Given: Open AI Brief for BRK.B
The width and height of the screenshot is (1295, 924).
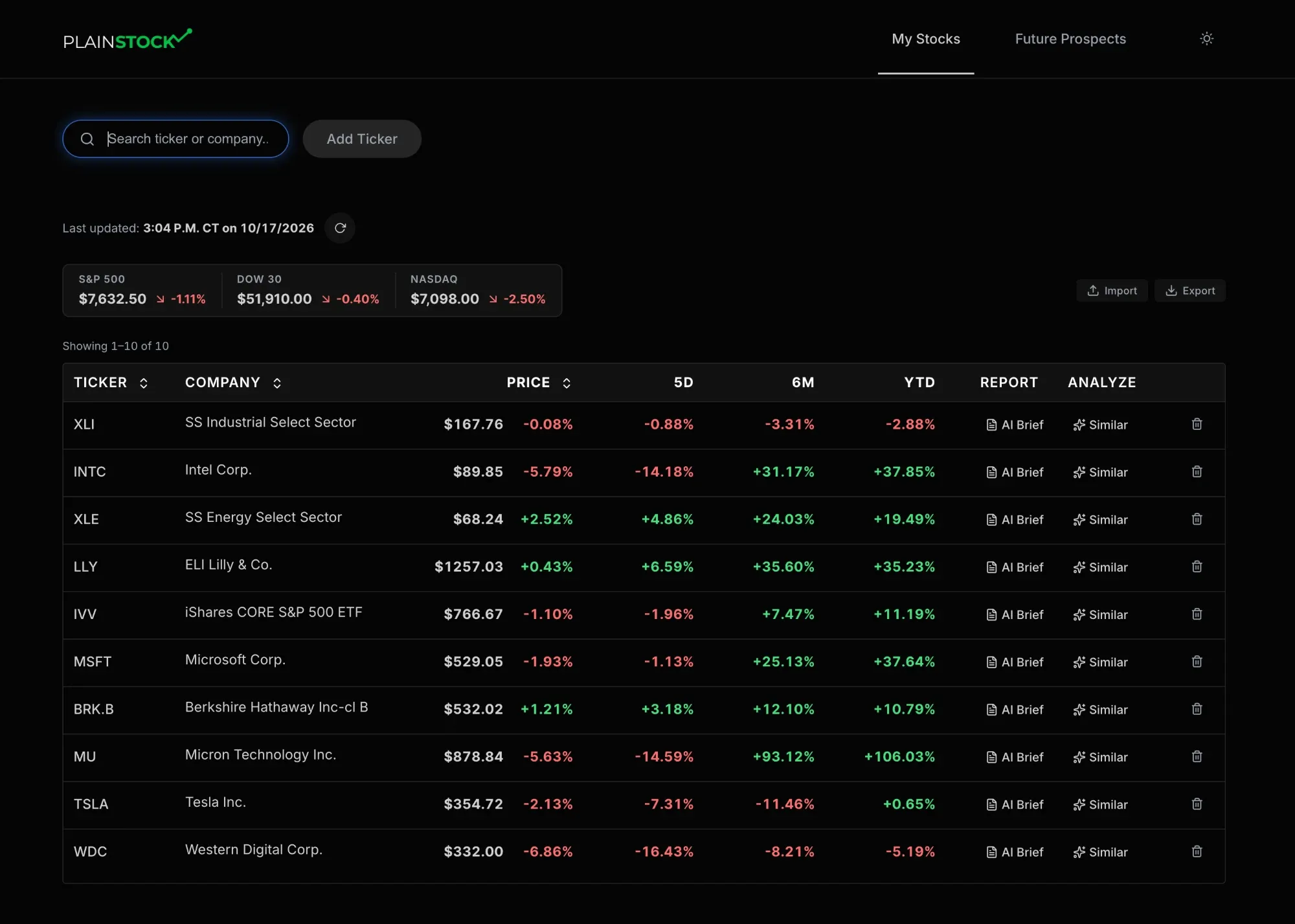Looking at the screenshot, I should (1015, 710).
